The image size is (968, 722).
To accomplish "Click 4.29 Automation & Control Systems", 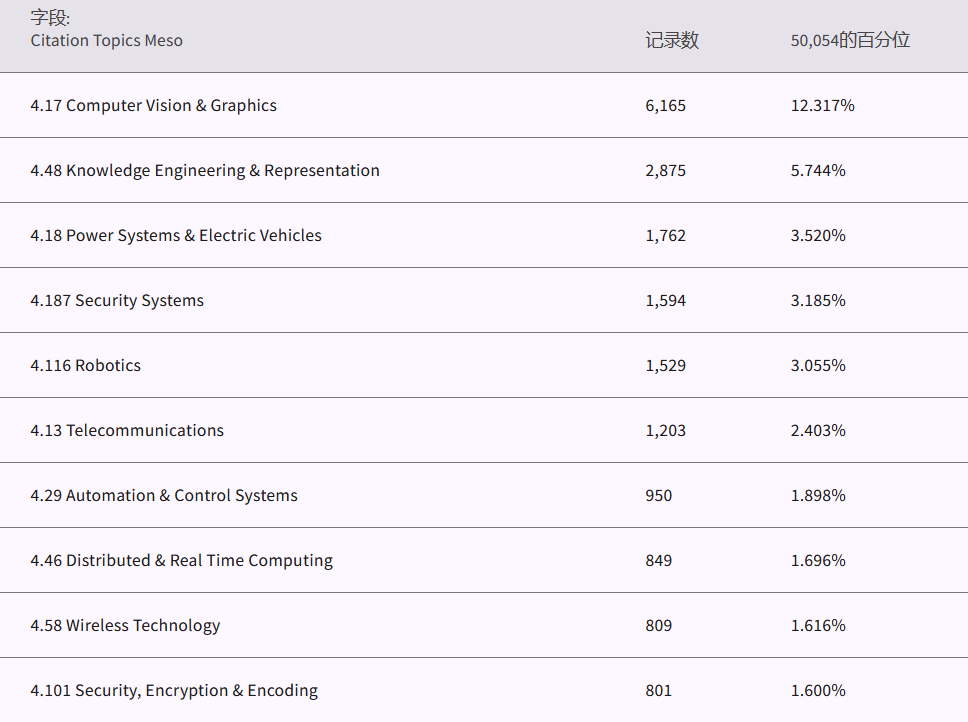I will pos(164,496).
